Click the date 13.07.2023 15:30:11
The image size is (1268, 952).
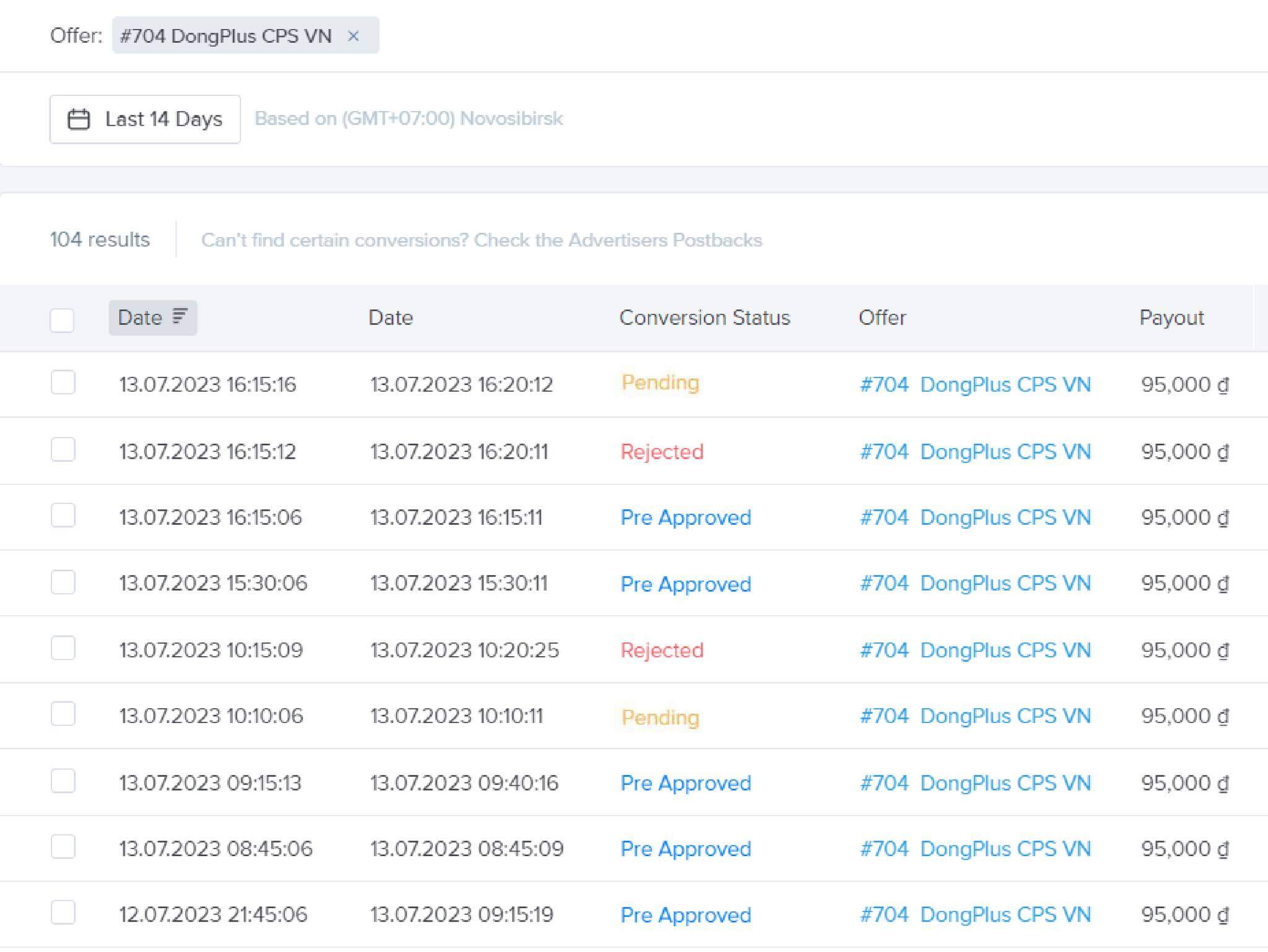coord(459,583)
